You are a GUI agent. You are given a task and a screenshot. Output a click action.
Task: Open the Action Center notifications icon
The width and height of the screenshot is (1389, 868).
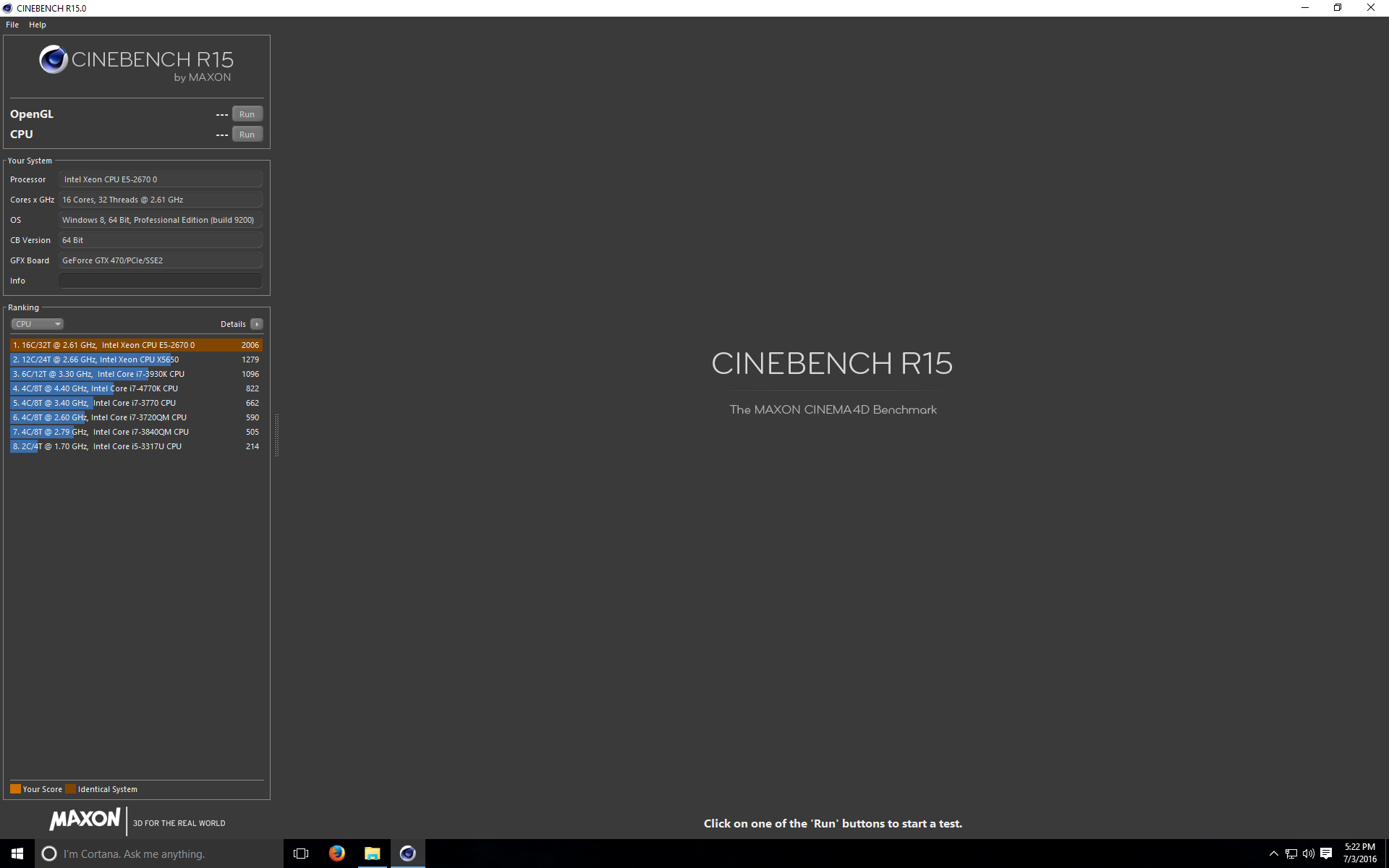click(1326, 854)
